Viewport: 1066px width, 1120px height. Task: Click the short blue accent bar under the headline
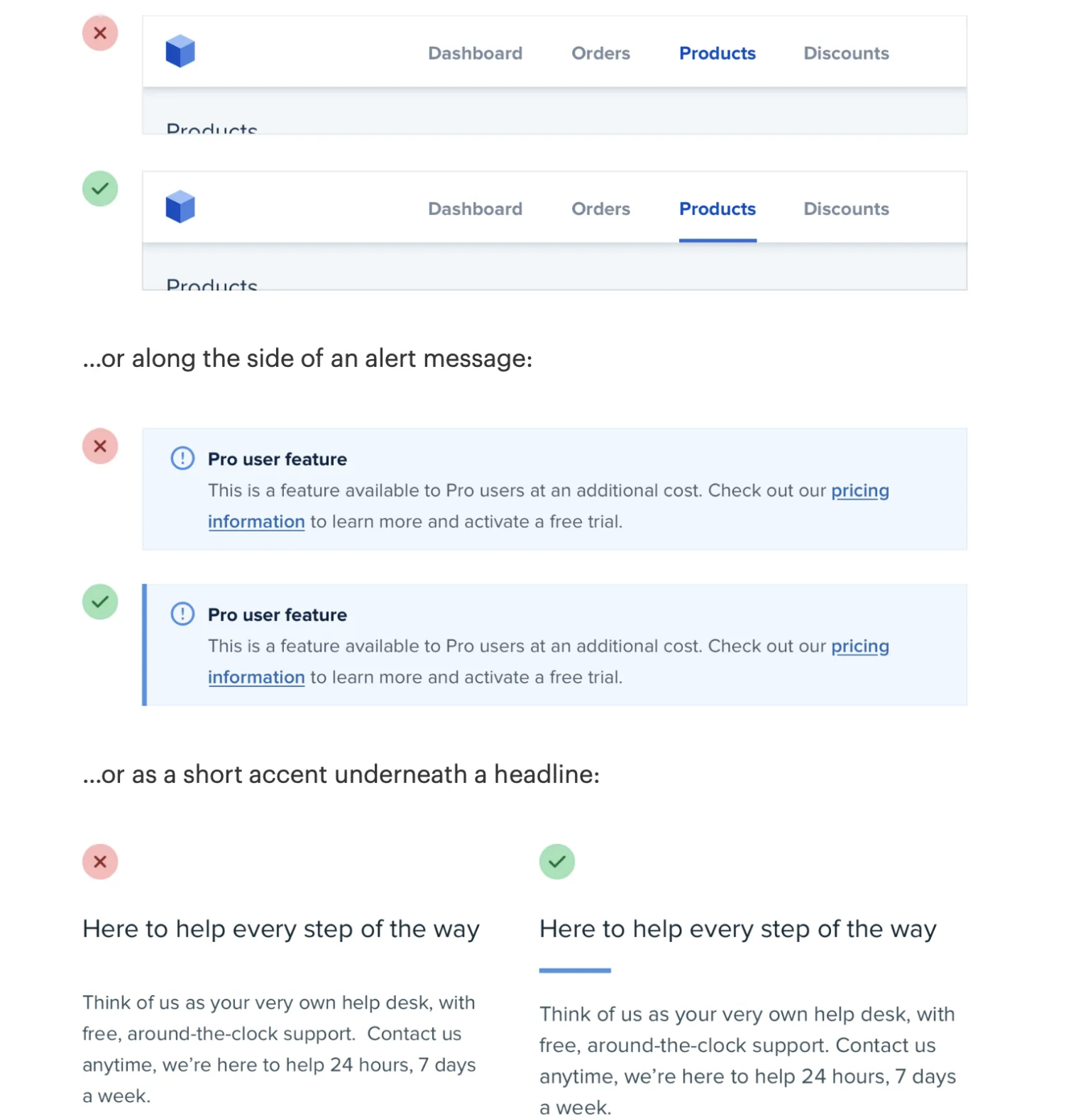click(575, 970)
